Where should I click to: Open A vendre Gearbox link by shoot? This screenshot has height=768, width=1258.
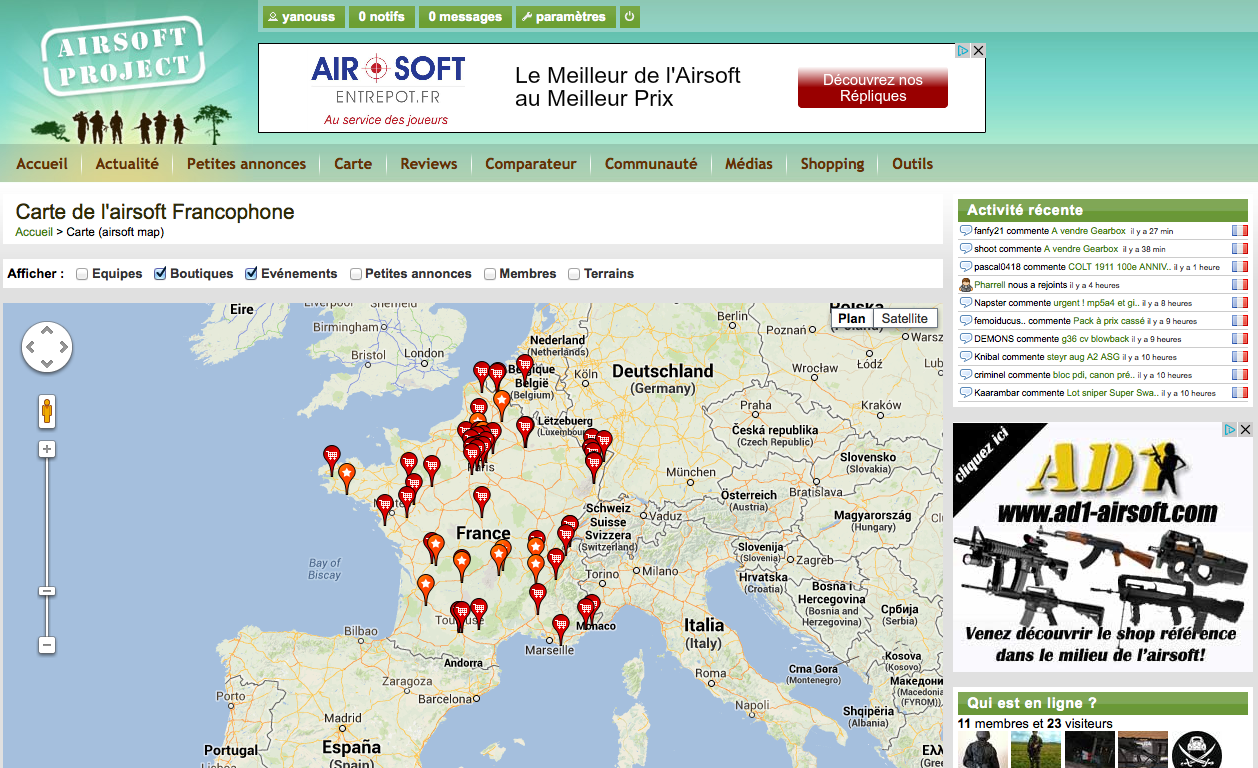pyautogui.click(x=1081, y=249)
